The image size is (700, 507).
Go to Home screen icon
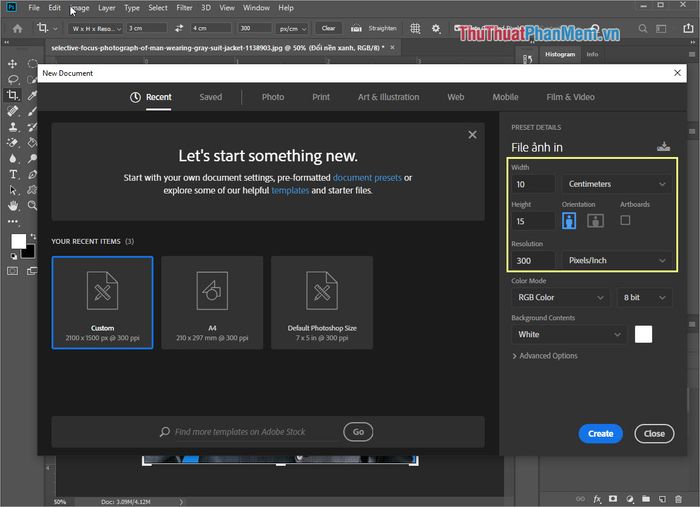(17, 29)
